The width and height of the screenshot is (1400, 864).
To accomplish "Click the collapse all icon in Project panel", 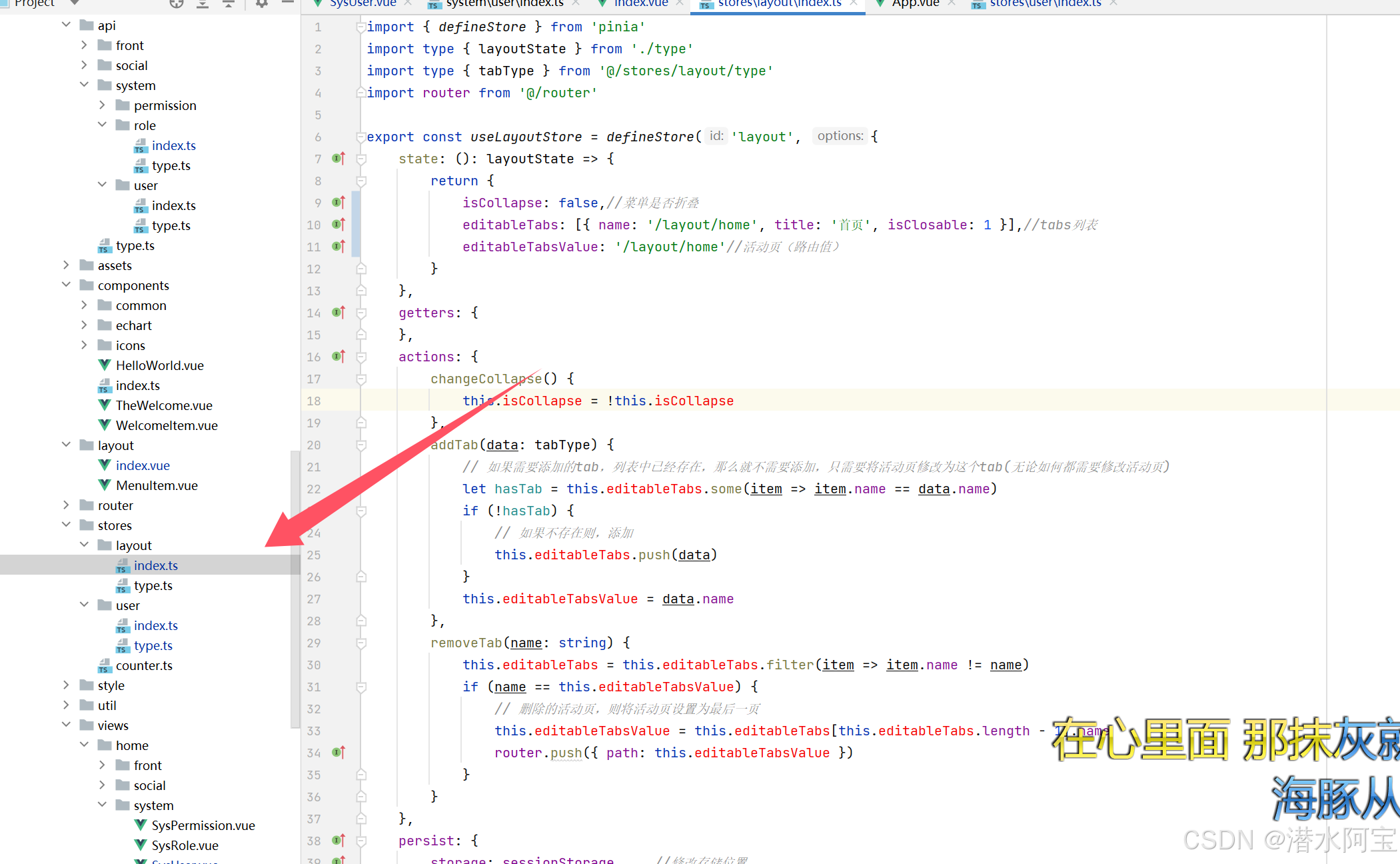I will point(228,3).
